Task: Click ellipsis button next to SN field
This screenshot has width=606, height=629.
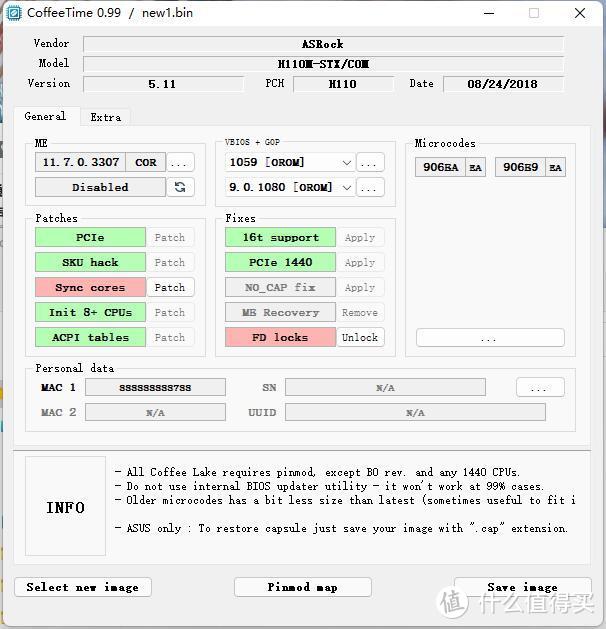Action: (540, 387)
